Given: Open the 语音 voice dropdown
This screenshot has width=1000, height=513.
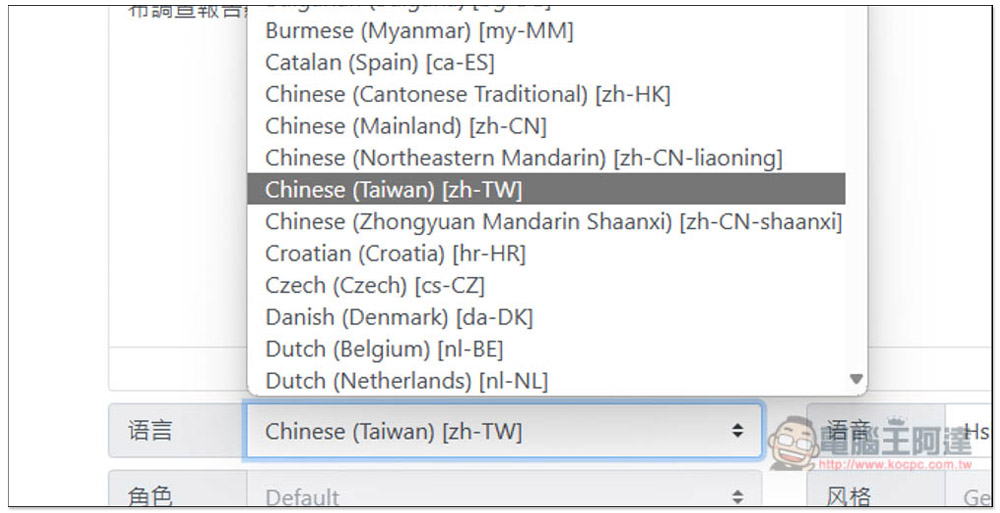Looking at the screenshot, I should [968, 431].
